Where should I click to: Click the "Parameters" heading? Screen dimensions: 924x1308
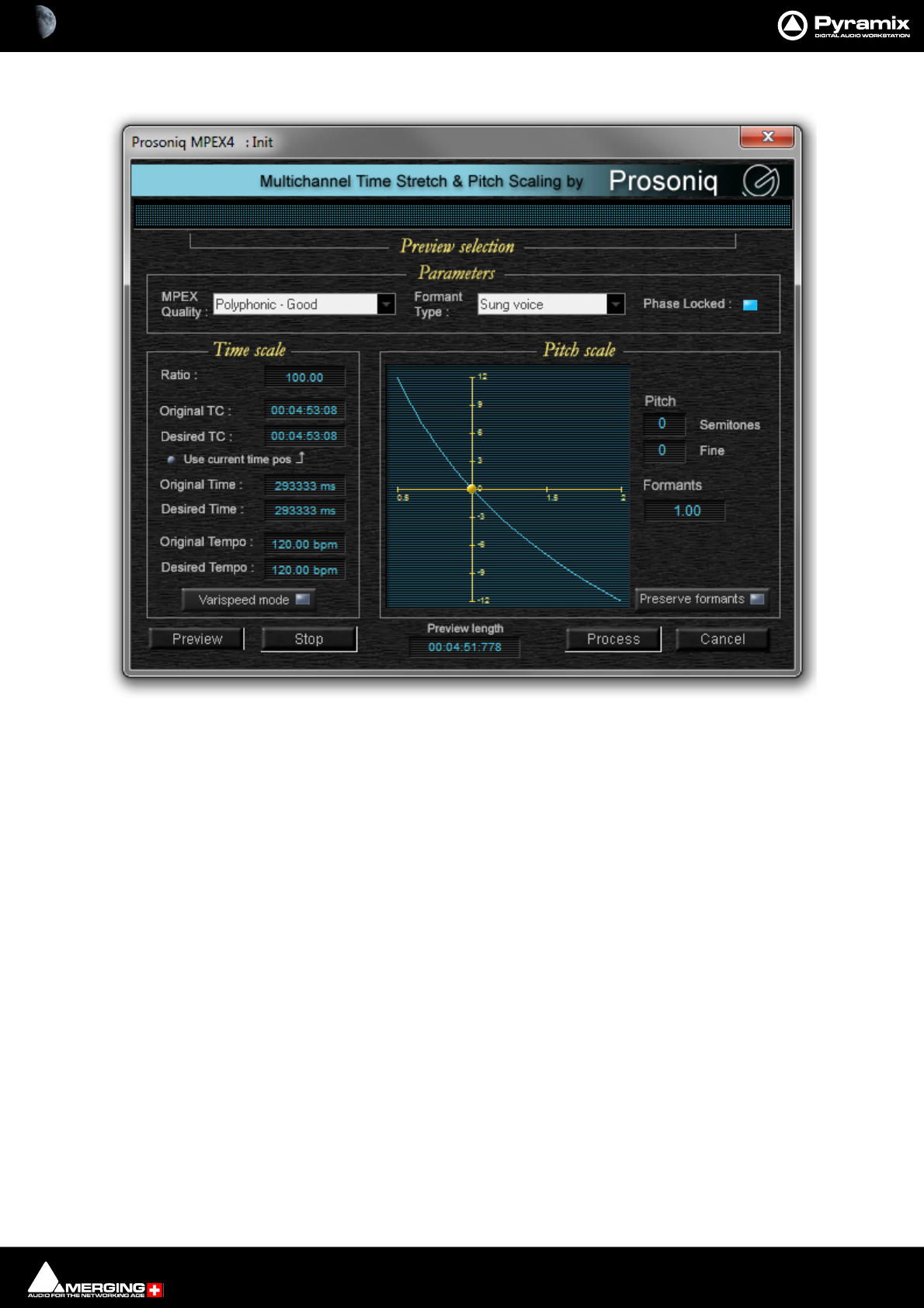point(457,273)
